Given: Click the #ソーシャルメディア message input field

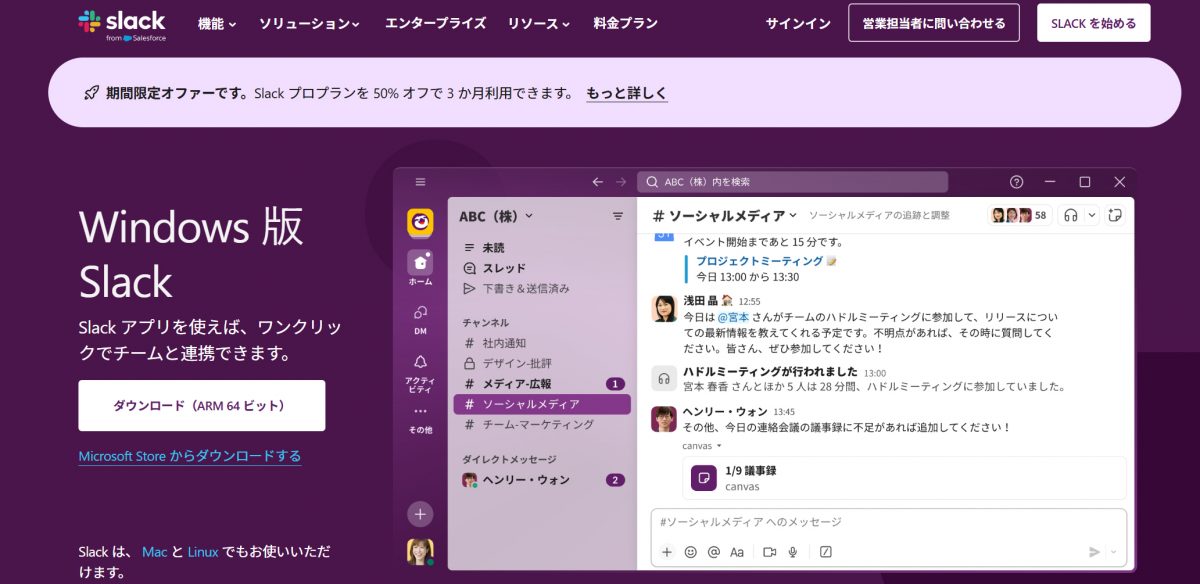Looking at the screenshot, I should 889,522.
